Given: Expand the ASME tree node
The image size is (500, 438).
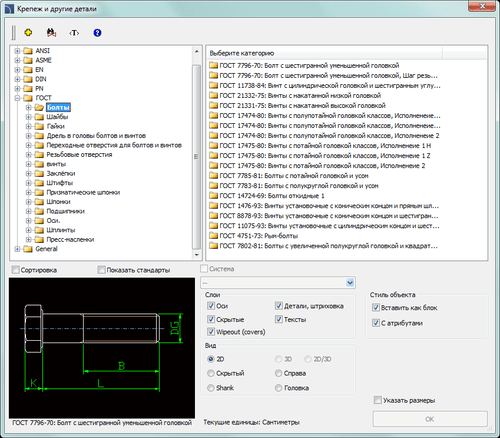Looking at the screenshot, I should tap(17, 60).
